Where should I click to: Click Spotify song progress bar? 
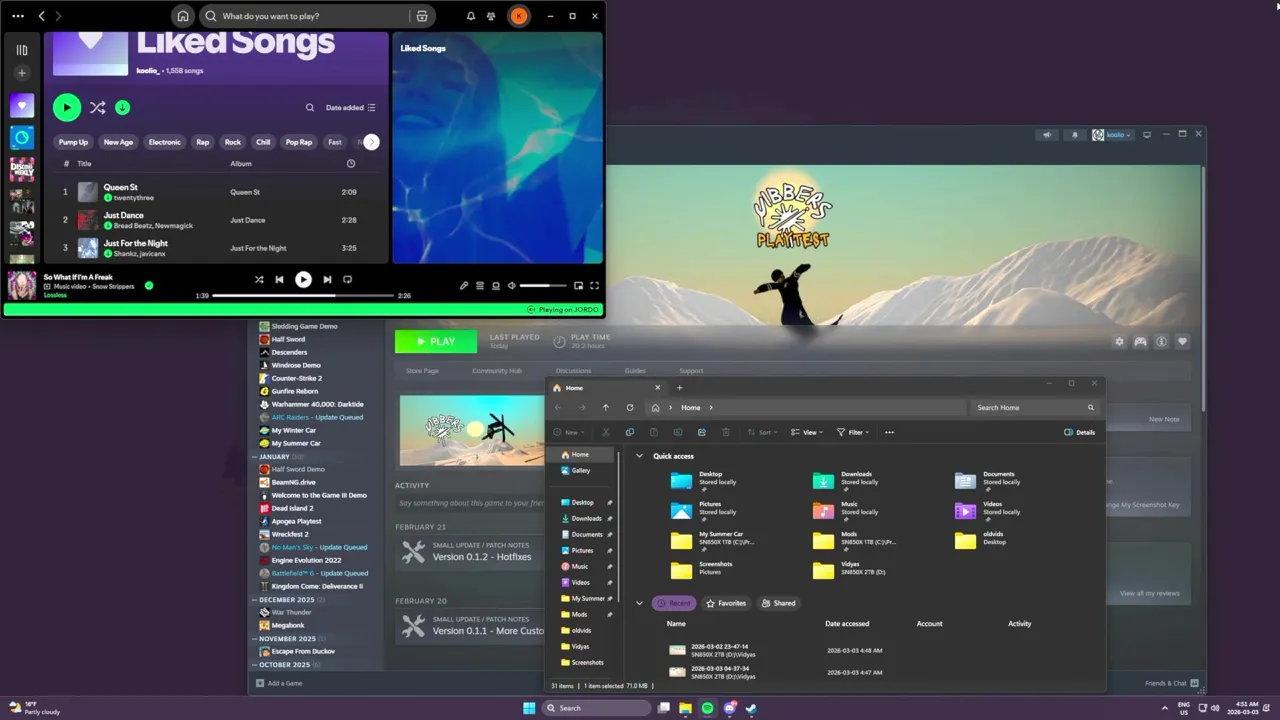coord(303,296)
